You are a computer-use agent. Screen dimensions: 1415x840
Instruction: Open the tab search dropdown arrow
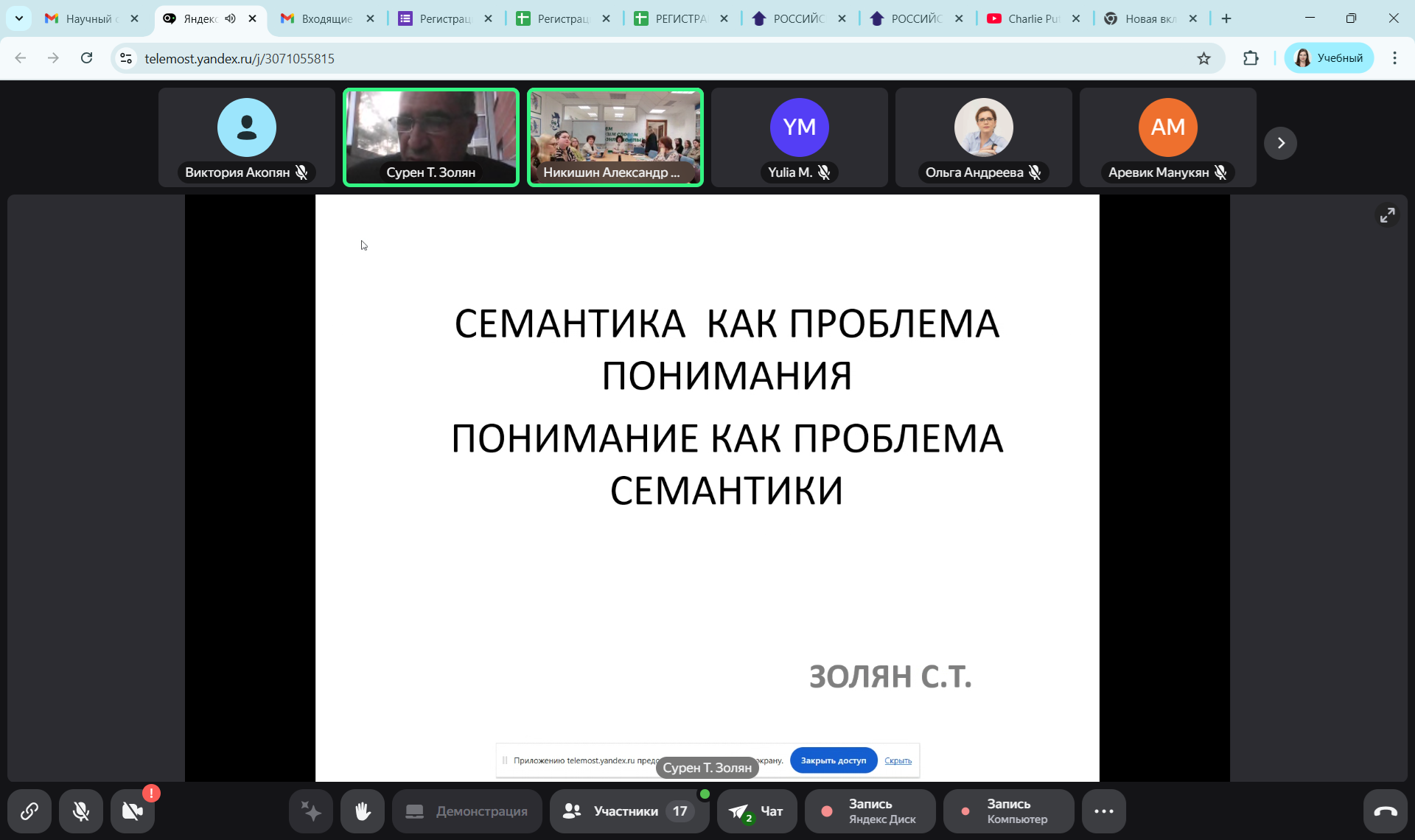pyautogui.click(x=18, y=18)
